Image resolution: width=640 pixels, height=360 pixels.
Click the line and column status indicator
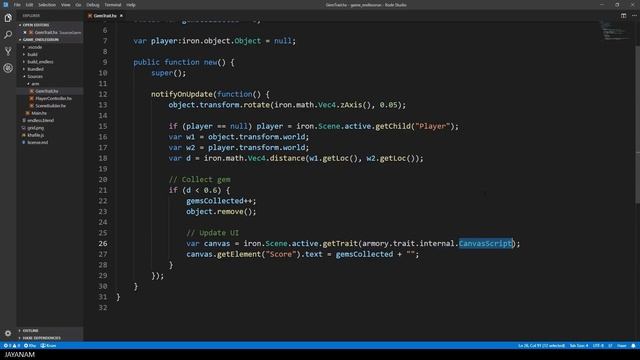[x=541, y=346]
